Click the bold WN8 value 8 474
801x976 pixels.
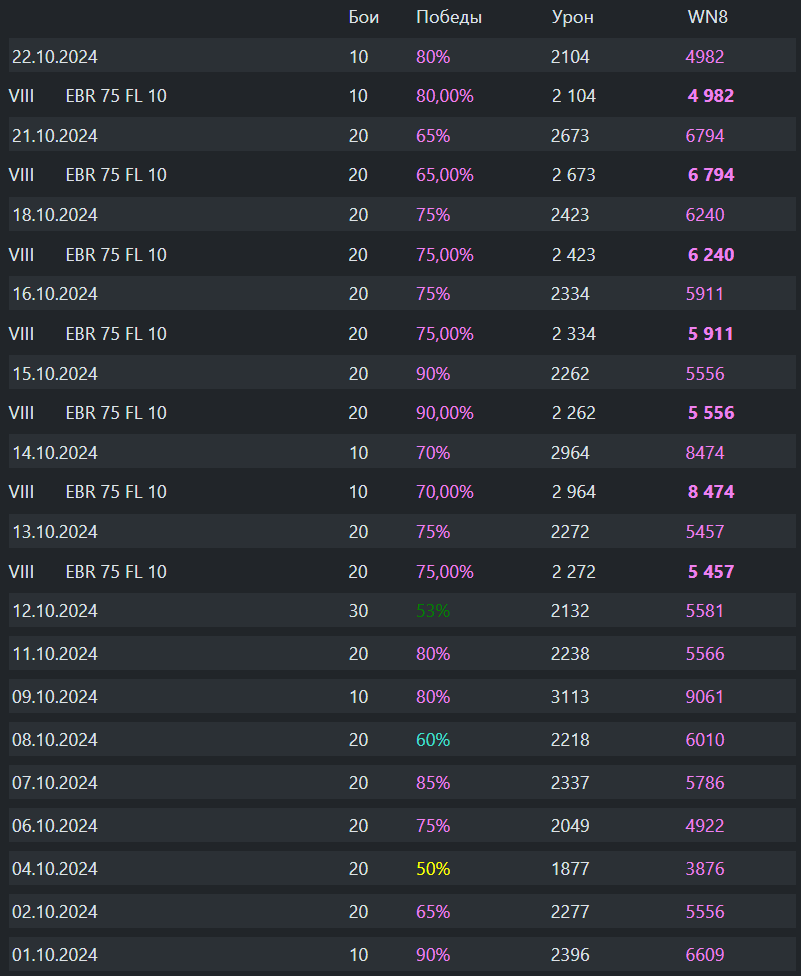coord(710,492)
